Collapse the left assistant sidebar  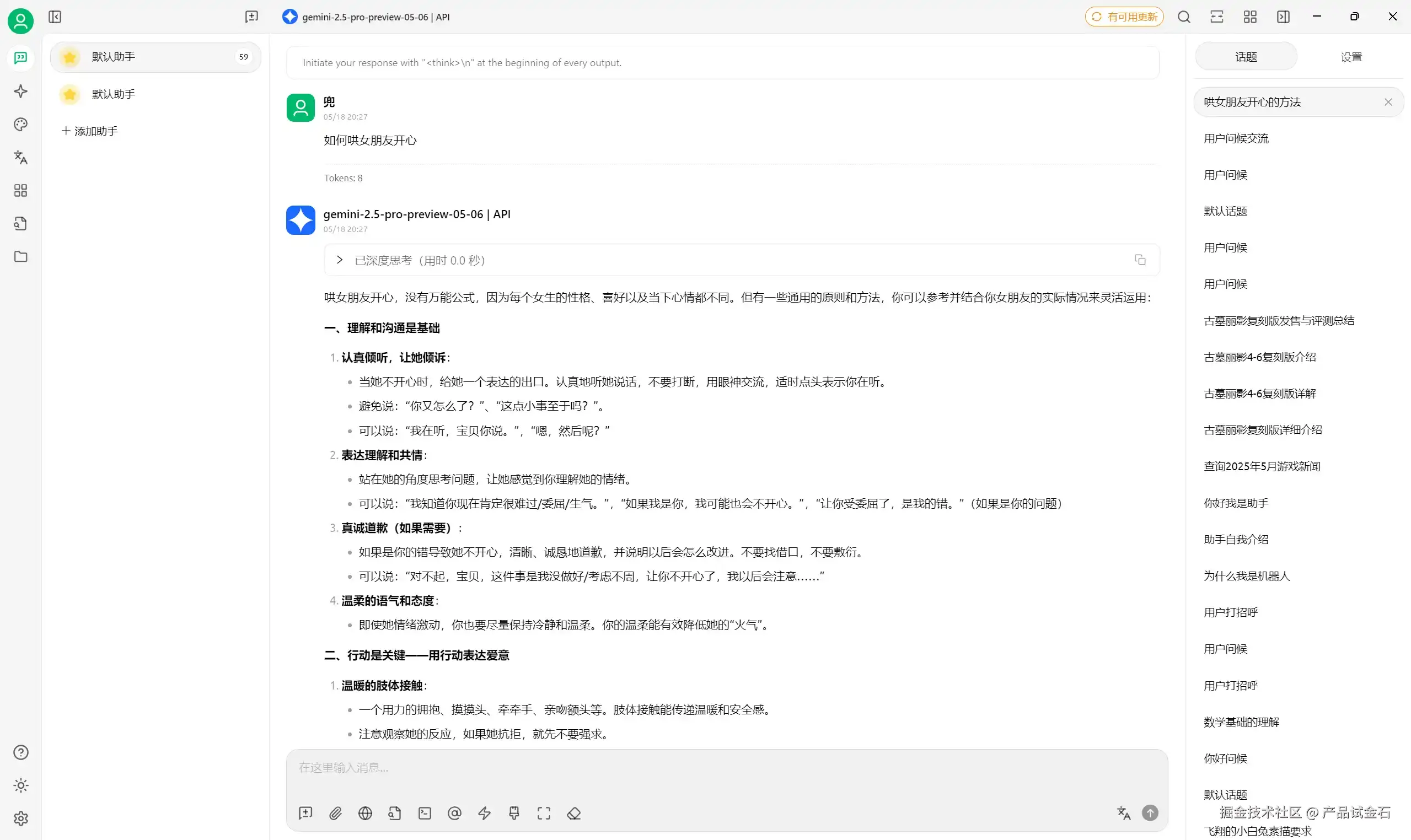click(x=55, y=17)
